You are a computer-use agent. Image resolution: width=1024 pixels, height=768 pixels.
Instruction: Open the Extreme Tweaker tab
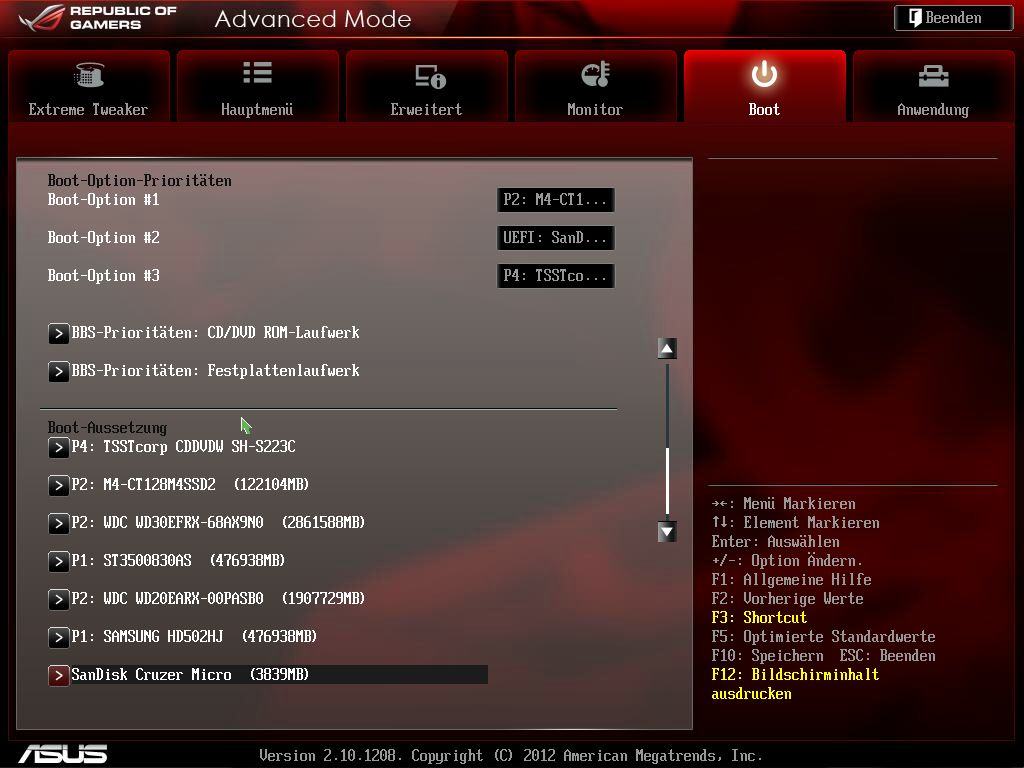[x=89, y=86]
